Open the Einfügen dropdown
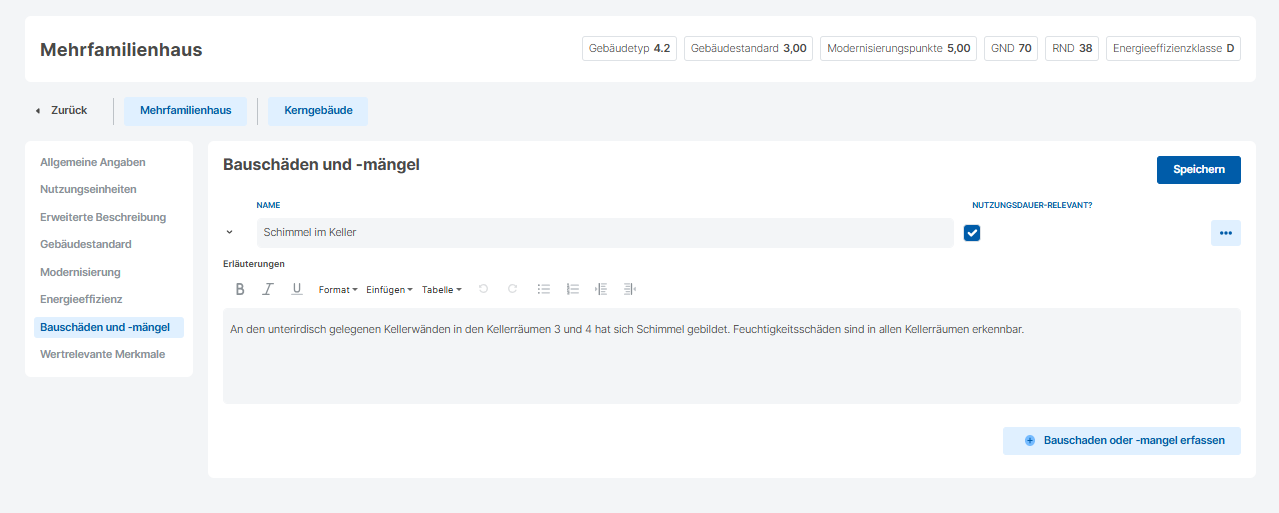Image resolution: width=1279 pixels, height=513 pixels. (x=389, y=290)
